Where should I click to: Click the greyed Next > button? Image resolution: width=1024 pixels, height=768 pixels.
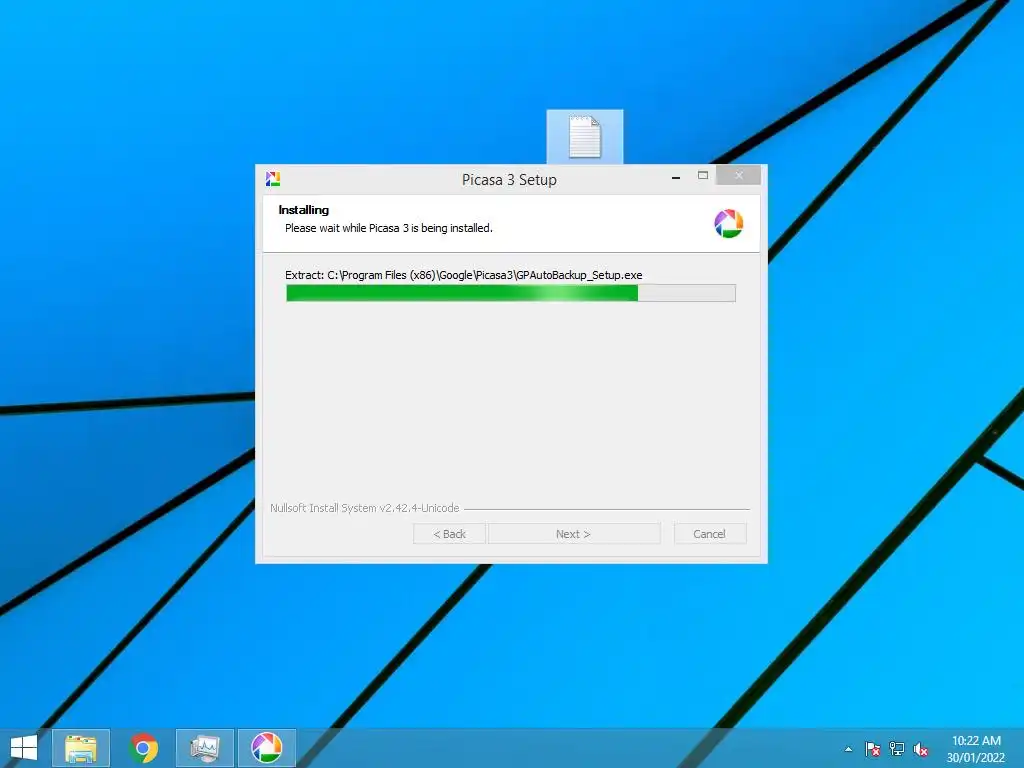click(x=573, y=534)
